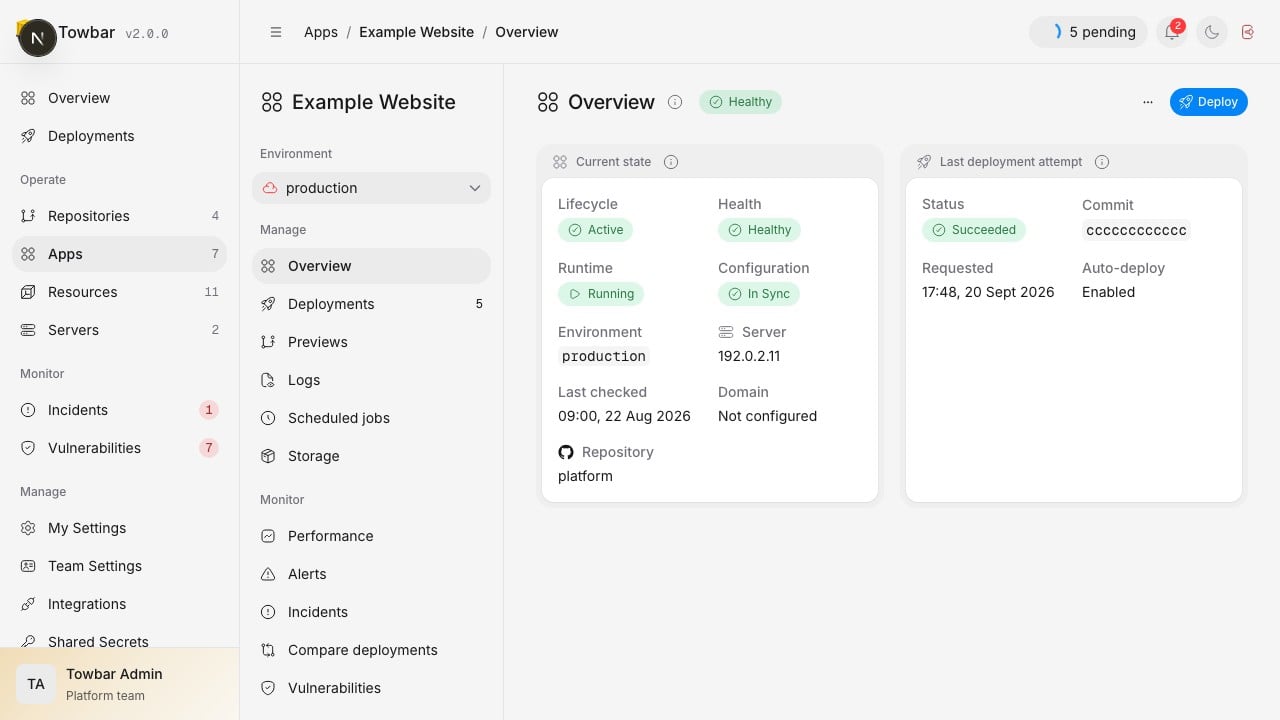This screenshot has width=1280, height=720.
Task: Open Repositories in main sidebar
Action: pos(119,216)
